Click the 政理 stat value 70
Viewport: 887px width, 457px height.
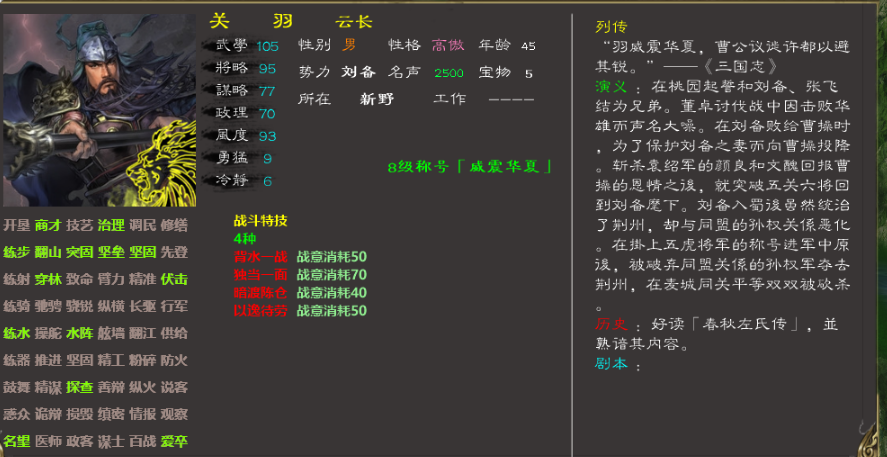(267, 114)
